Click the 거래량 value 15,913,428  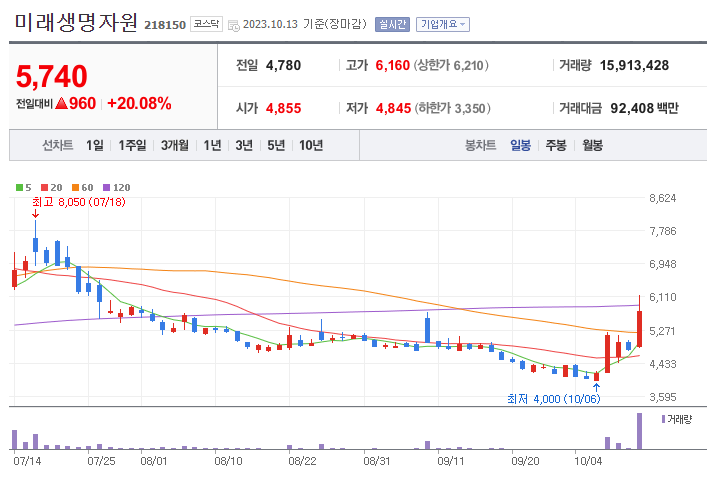click(634, 65)
